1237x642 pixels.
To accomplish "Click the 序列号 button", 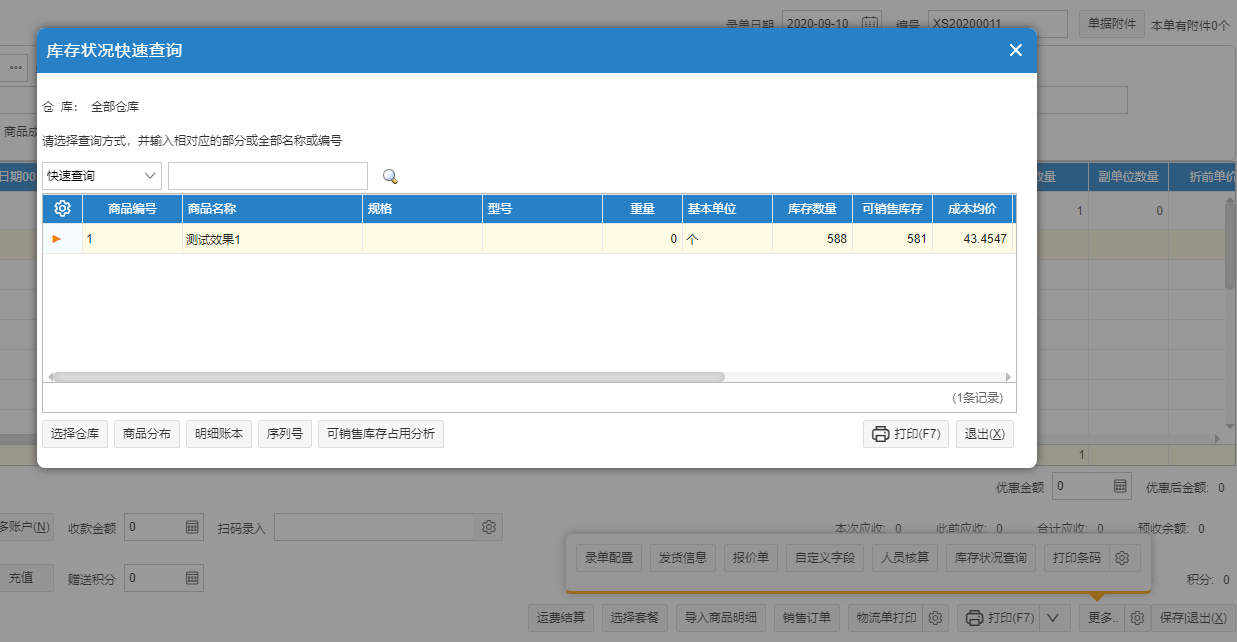I will tap(285, 434).
